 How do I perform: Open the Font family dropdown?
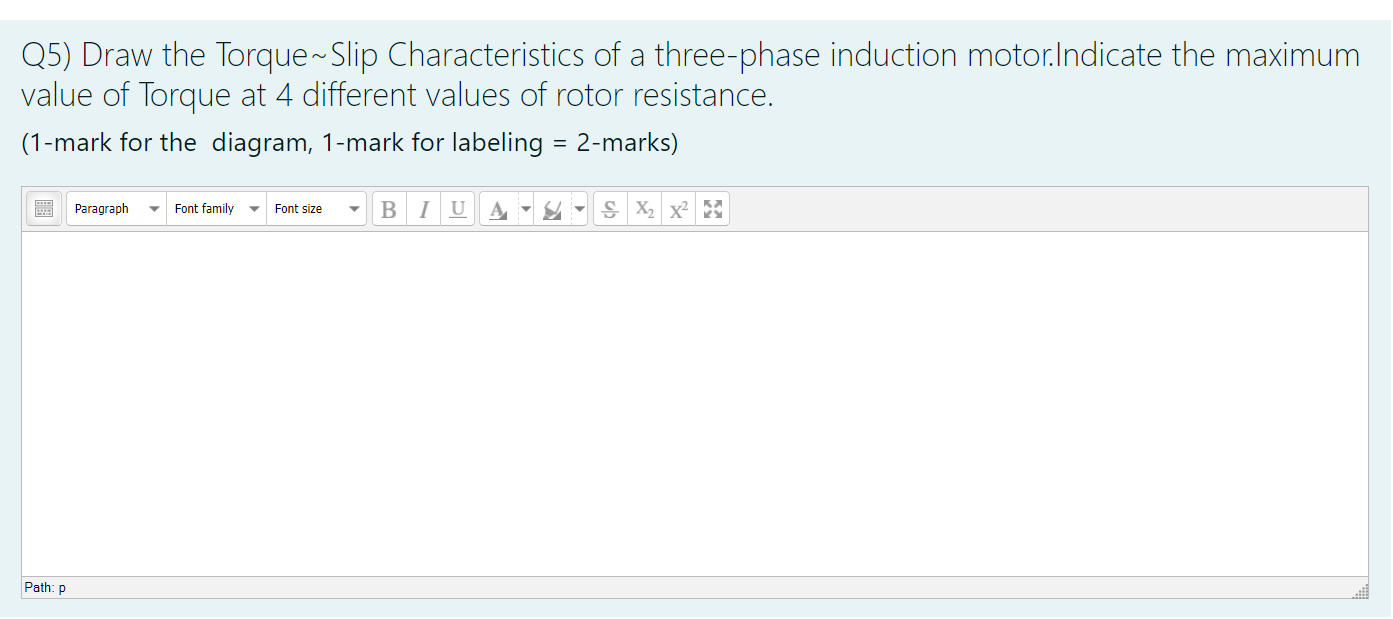click(x=216, y=208)
